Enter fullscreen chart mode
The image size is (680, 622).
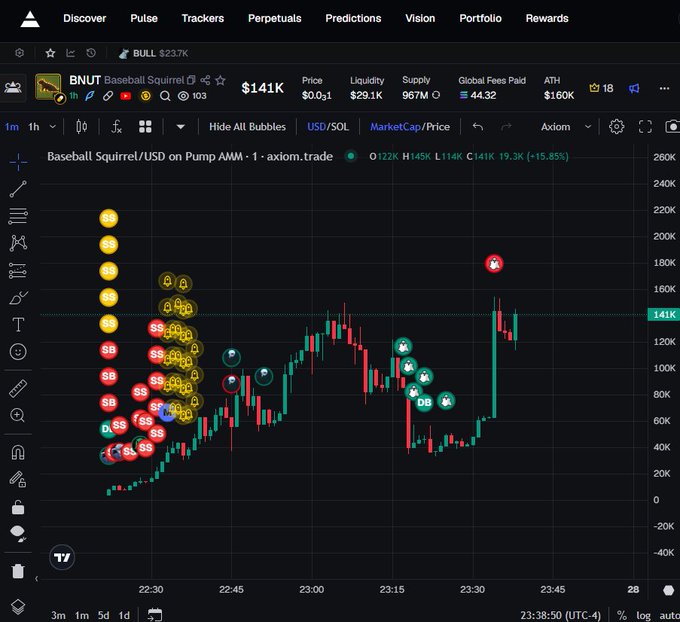coord(645,127)
